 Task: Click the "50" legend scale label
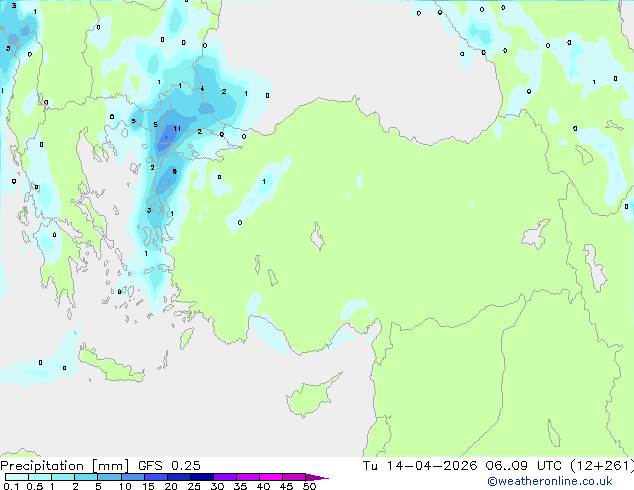pos(310,486)
